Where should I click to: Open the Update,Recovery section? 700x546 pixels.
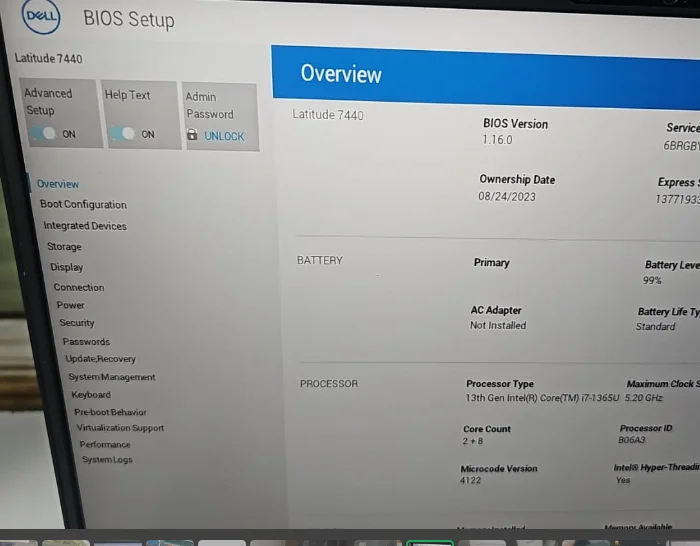coord(100,359)
